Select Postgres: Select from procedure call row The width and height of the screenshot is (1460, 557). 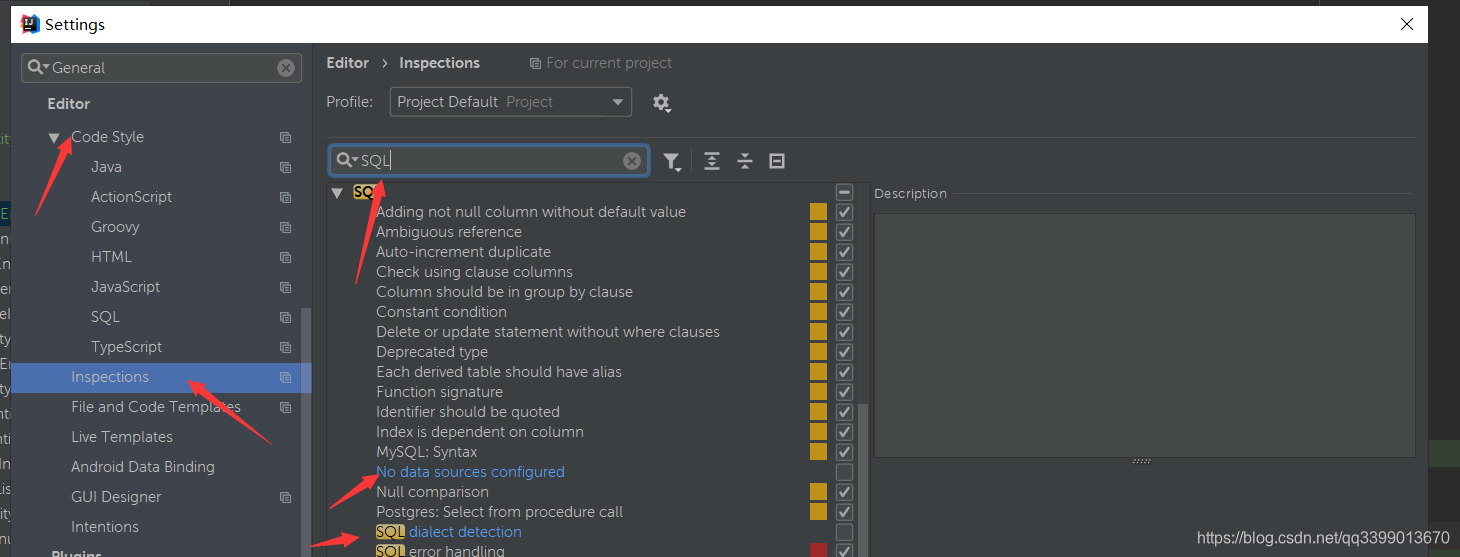coord(499,512)
